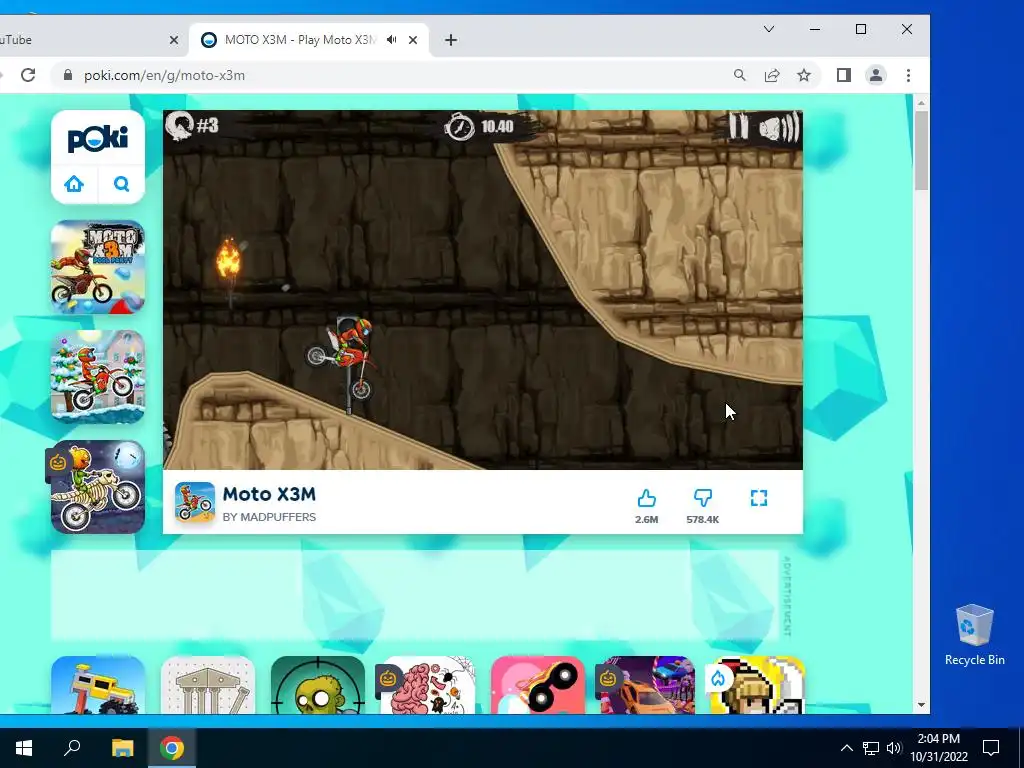
Task: Open the Greek temple columns game tile
Action: 208,685
